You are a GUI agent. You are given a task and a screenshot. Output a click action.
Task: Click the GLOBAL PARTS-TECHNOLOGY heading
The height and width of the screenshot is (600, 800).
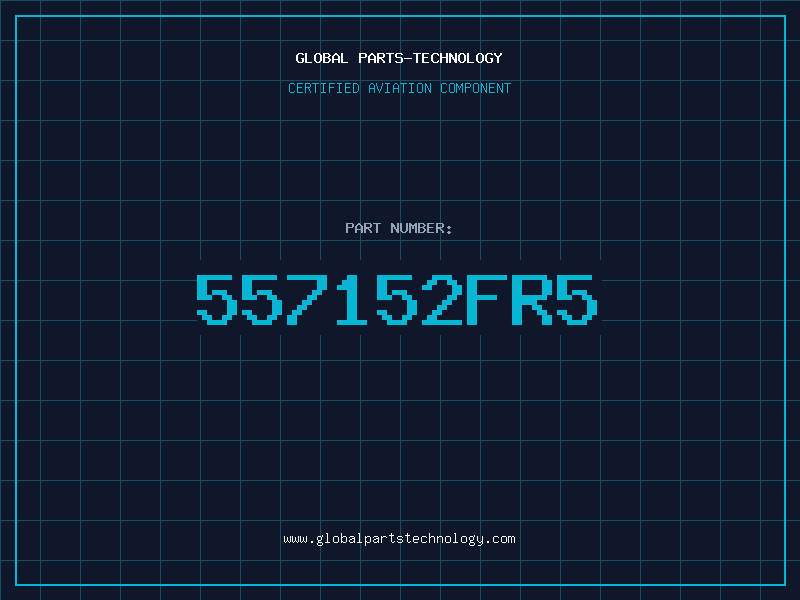pos(399,58)
